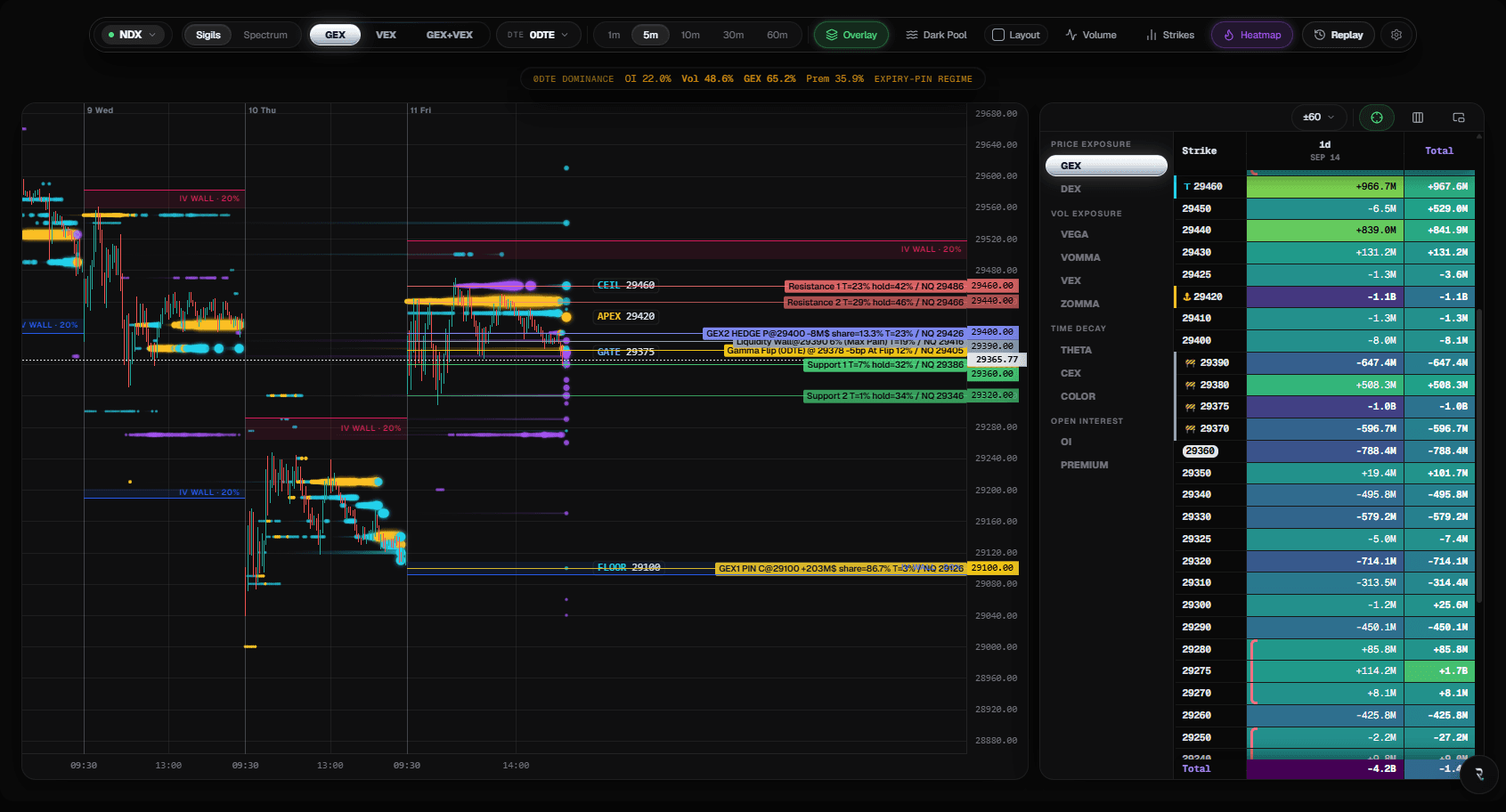Click the Dark Pool lines icon

click(x=912, y=35)
